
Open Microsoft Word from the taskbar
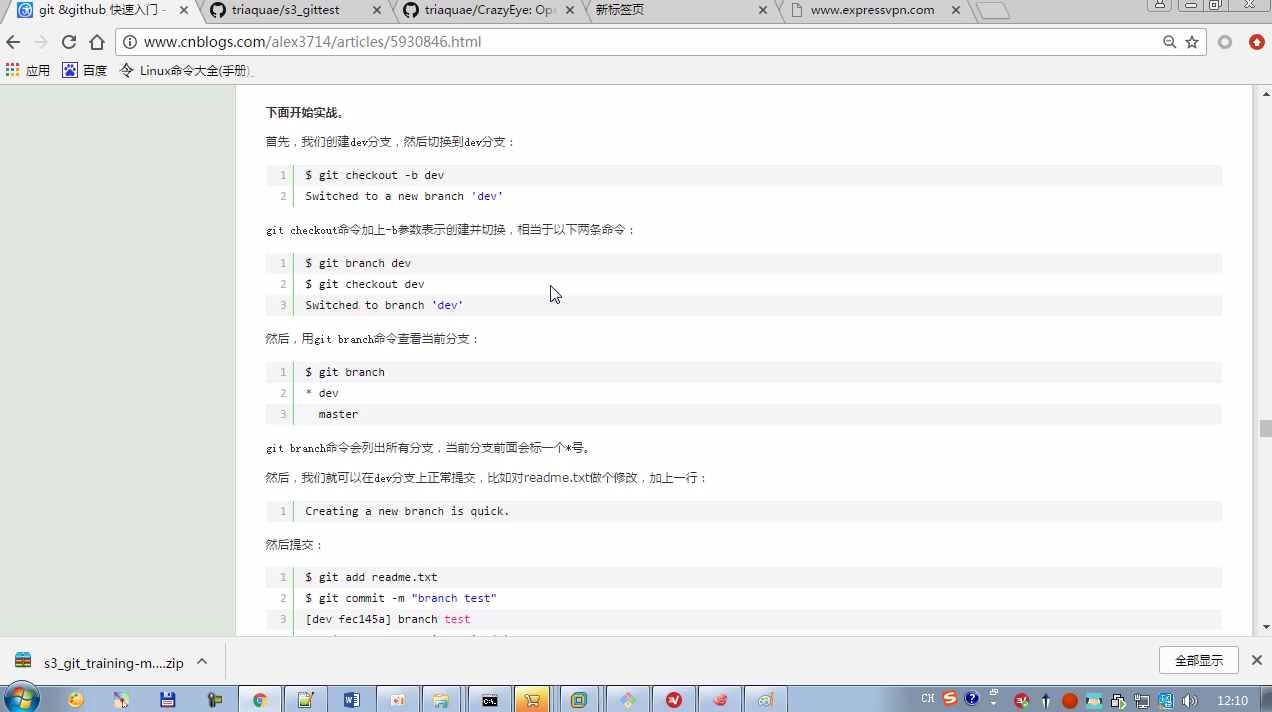(351, 700)
